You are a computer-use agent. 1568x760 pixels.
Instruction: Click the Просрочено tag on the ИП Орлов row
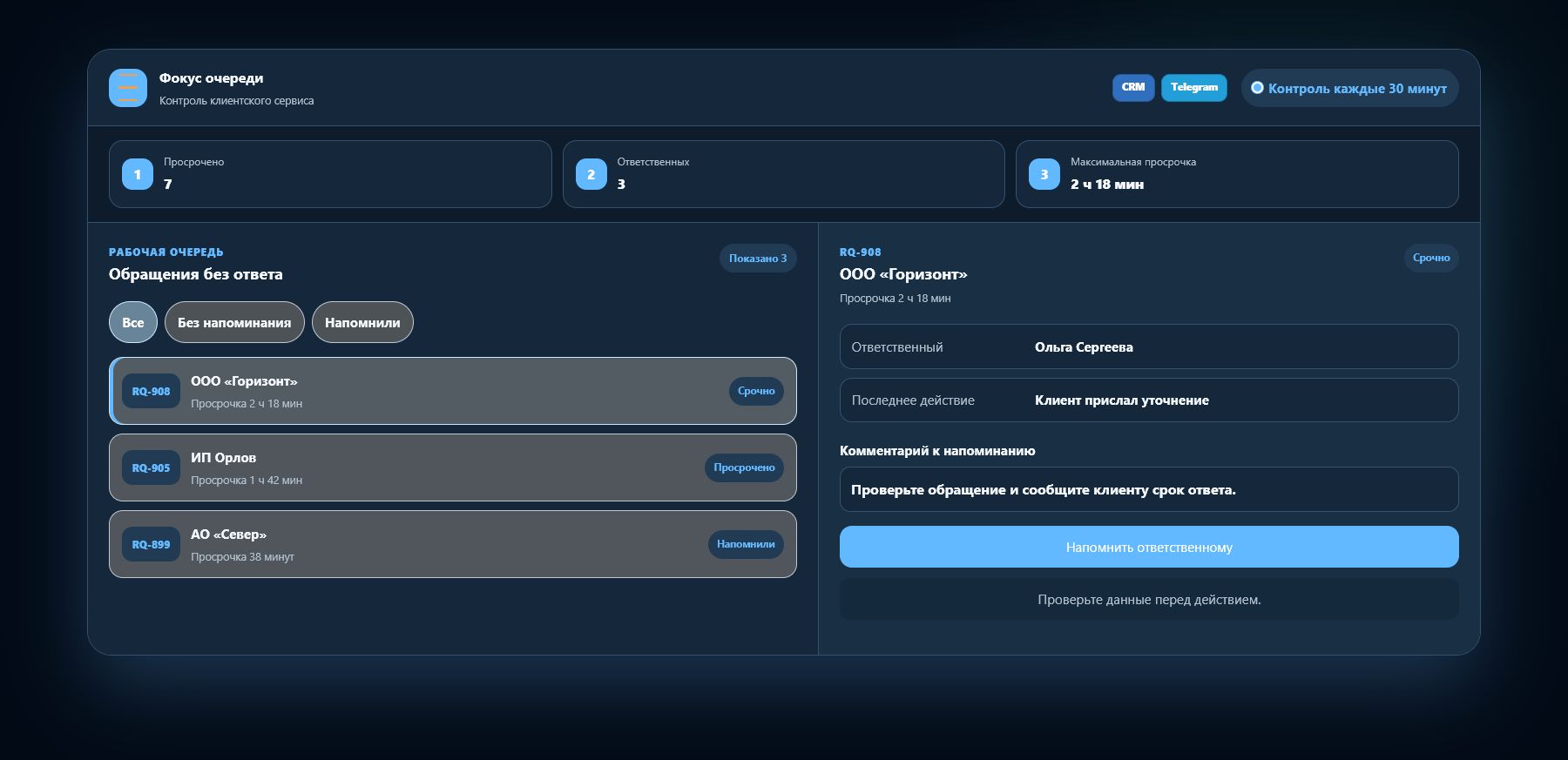click(x=744, y=467)
